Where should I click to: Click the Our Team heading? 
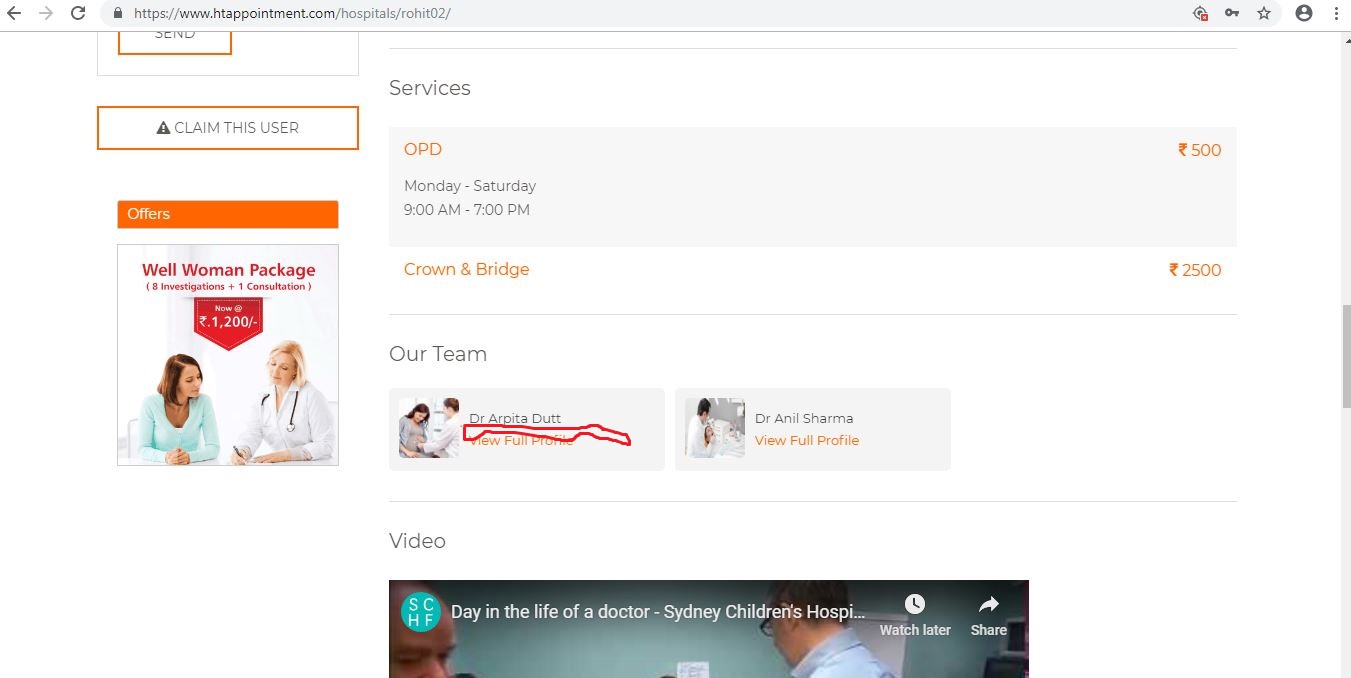coord(438,354)
